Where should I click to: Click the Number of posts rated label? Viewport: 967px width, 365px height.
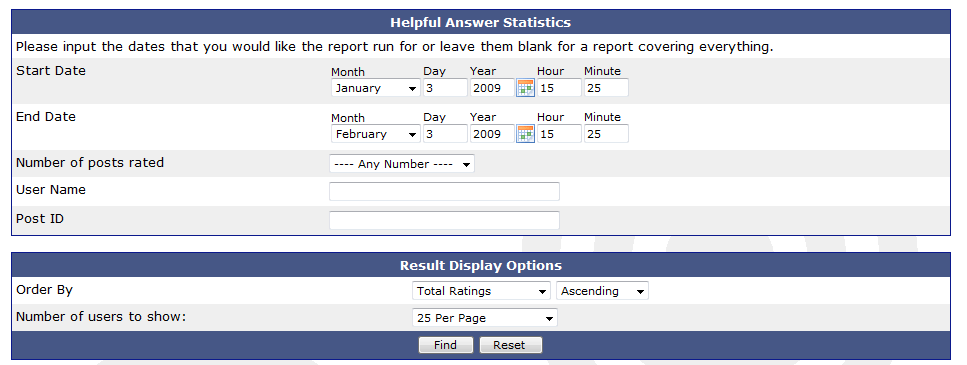90,163
